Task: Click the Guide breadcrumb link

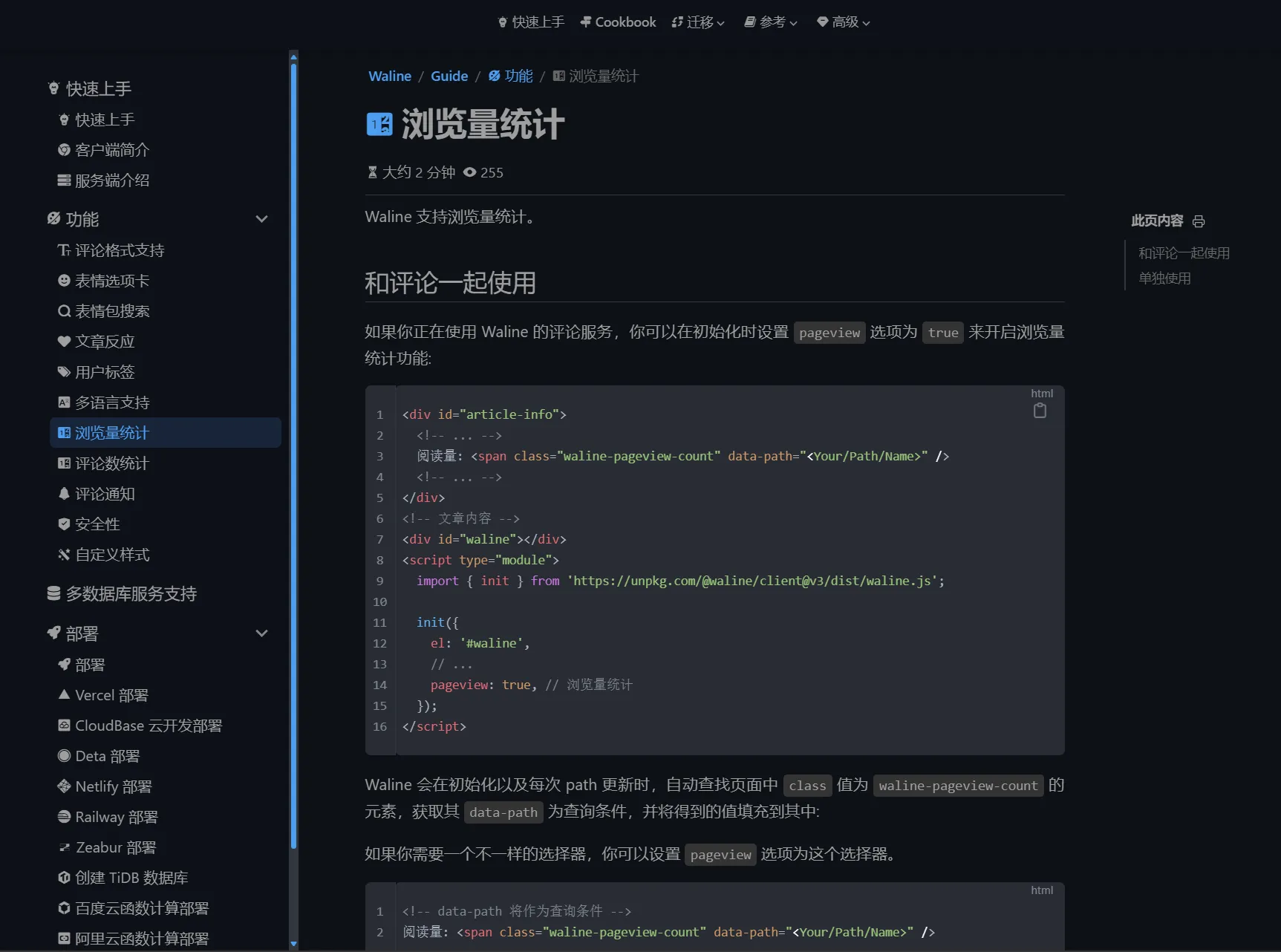Action: click(x=449, y=76)
